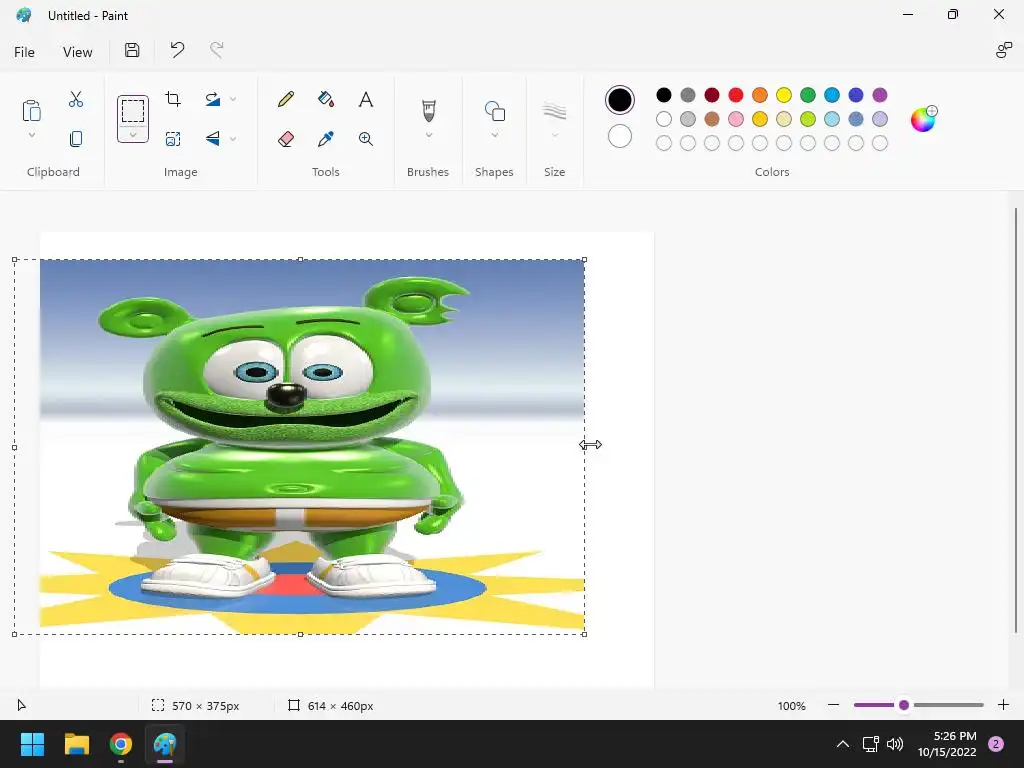
Task: Select the rectangular selection tool
Action: (x=133, y=110)
